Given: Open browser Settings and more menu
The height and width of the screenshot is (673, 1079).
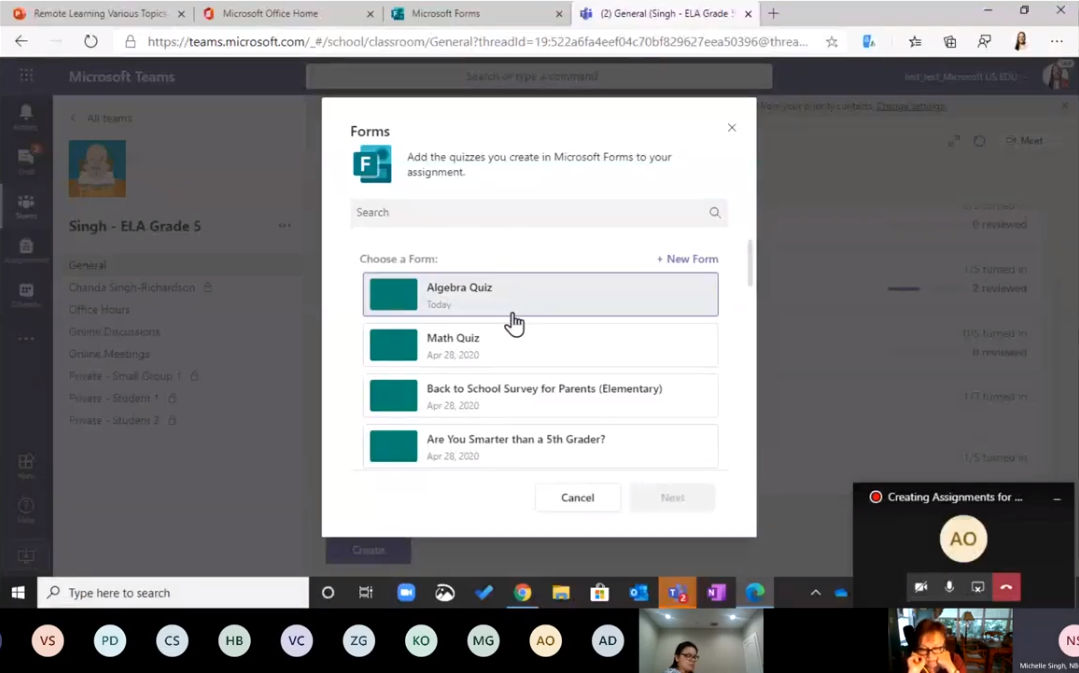Looking at the screenshot, I should 1057,42.
